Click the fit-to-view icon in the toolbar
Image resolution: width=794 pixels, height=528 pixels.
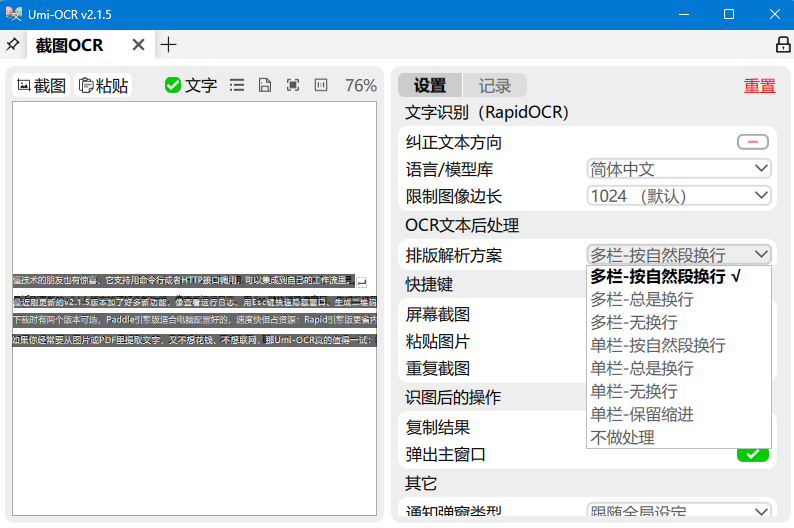click(293, 86)
